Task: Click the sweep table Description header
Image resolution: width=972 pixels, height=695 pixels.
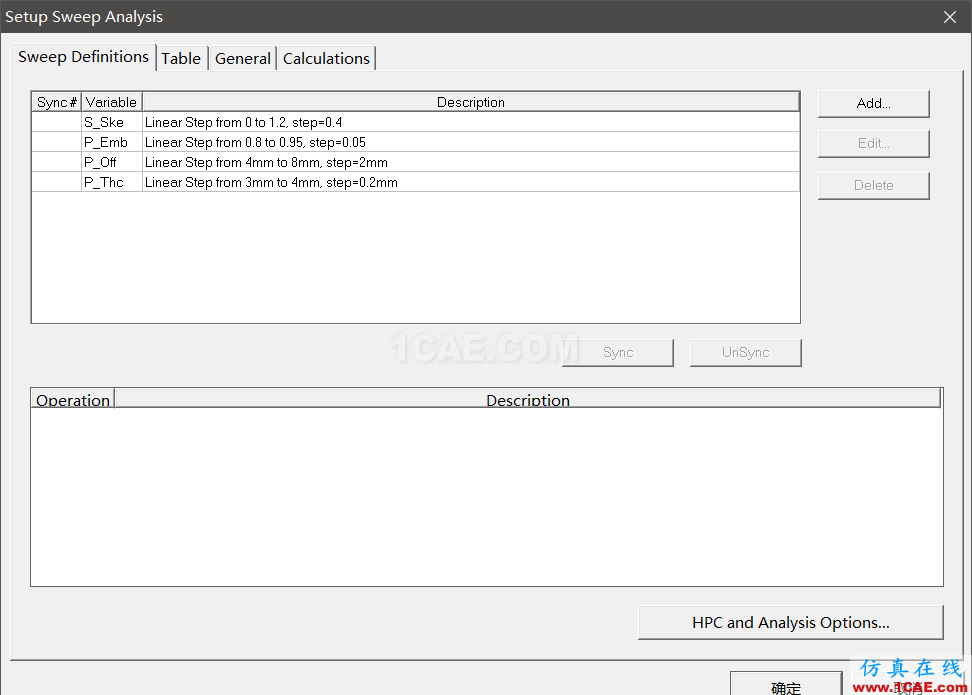Action: (x=471, y=102)
